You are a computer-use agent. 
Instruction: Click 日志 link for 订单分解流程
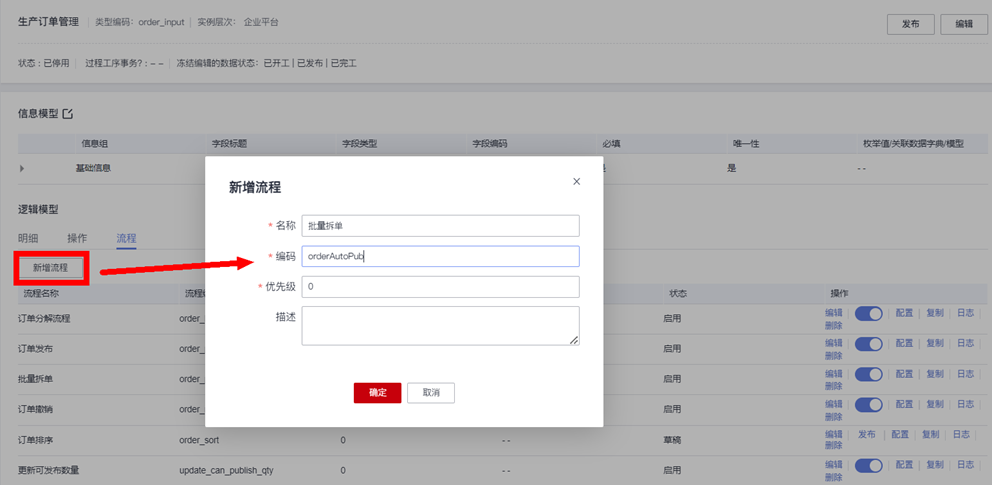[965, 312]
